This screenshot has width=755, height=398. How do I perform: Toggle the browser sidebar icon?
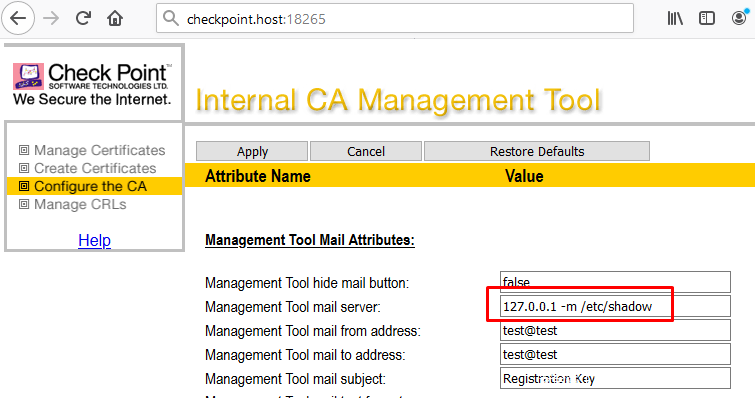click(x=707, y=18)
